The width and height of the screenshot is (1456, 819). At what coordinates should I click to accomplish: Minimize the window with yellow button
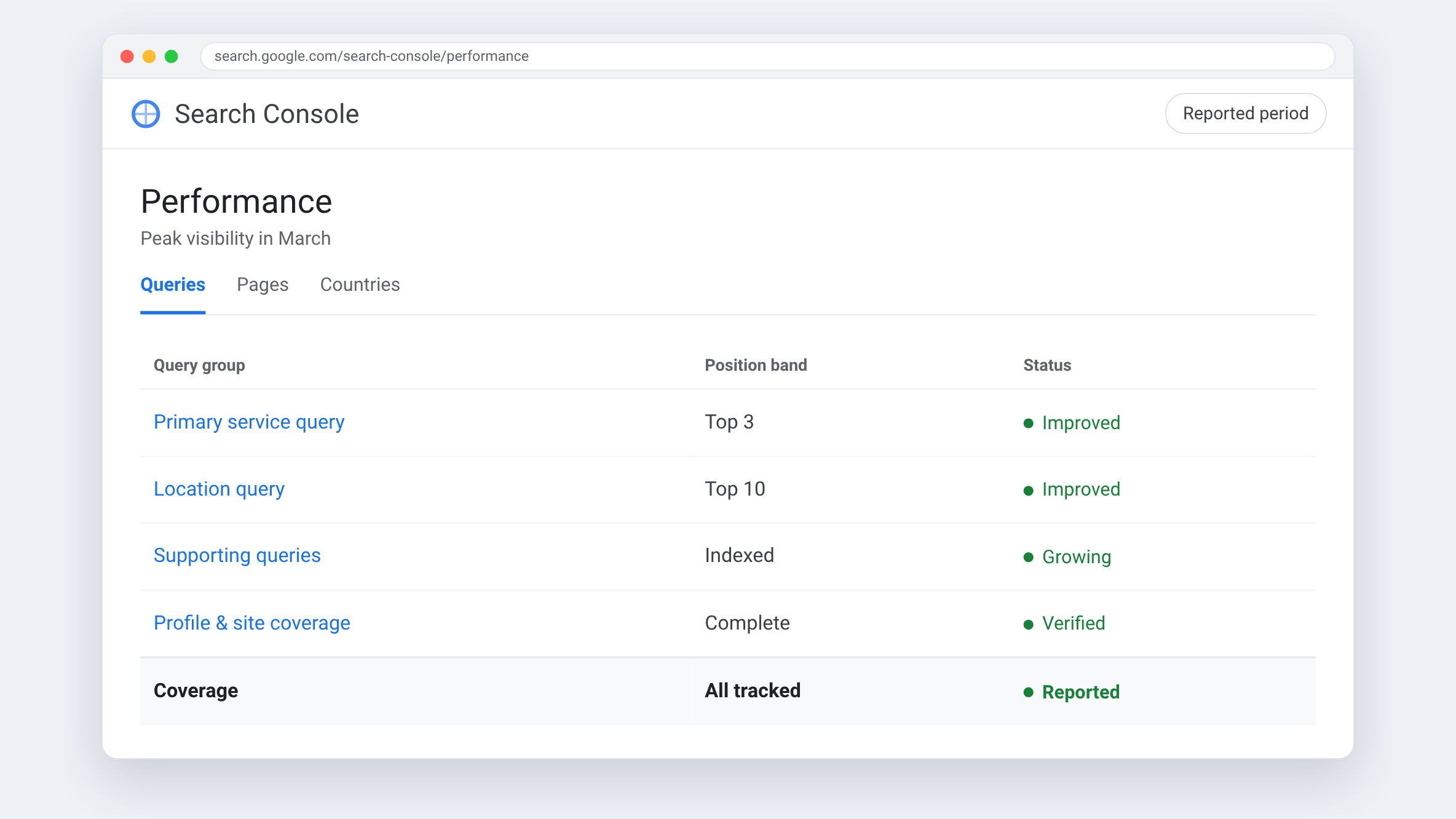149,57
